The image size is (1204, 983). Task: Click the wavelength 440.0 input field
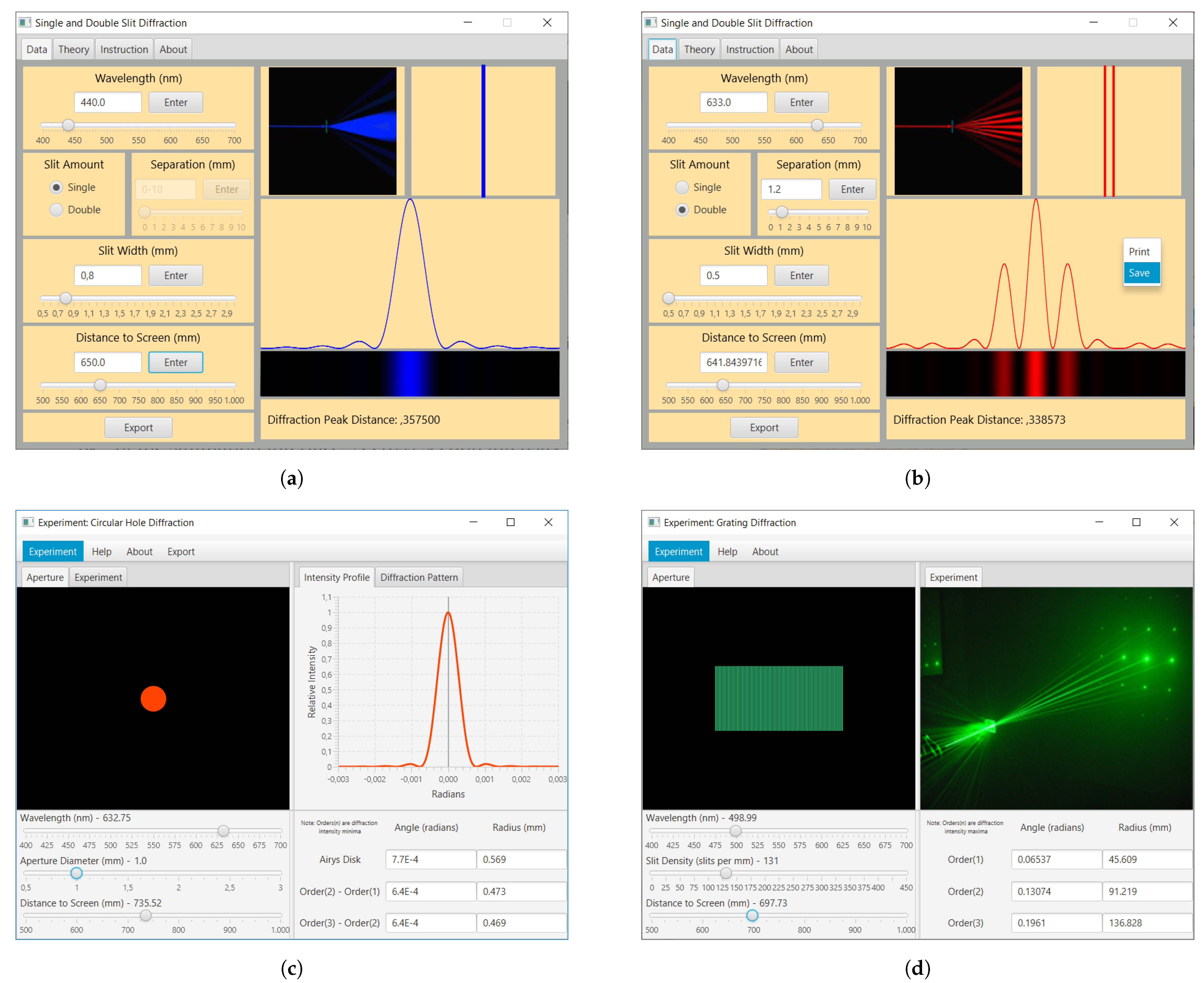[x=108, y=102]
